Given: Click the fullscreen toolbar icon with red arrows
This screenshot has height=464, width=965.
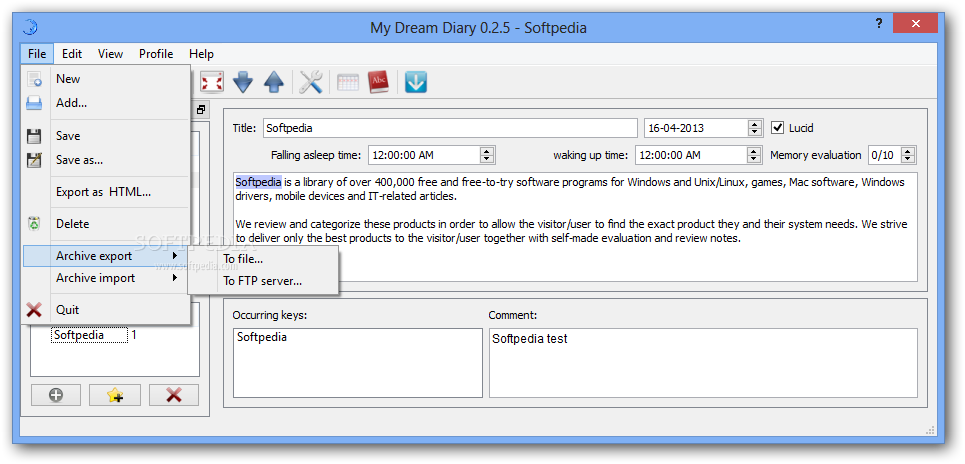Looking at the screenshot, I should tap(212, 82).
